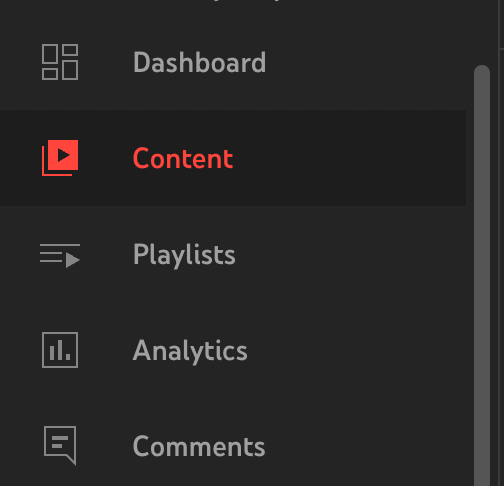This screenshot has height=486, width=504.
Task: Open the Playlists text label
Action: pyautogui.click(x=184, y=255)
